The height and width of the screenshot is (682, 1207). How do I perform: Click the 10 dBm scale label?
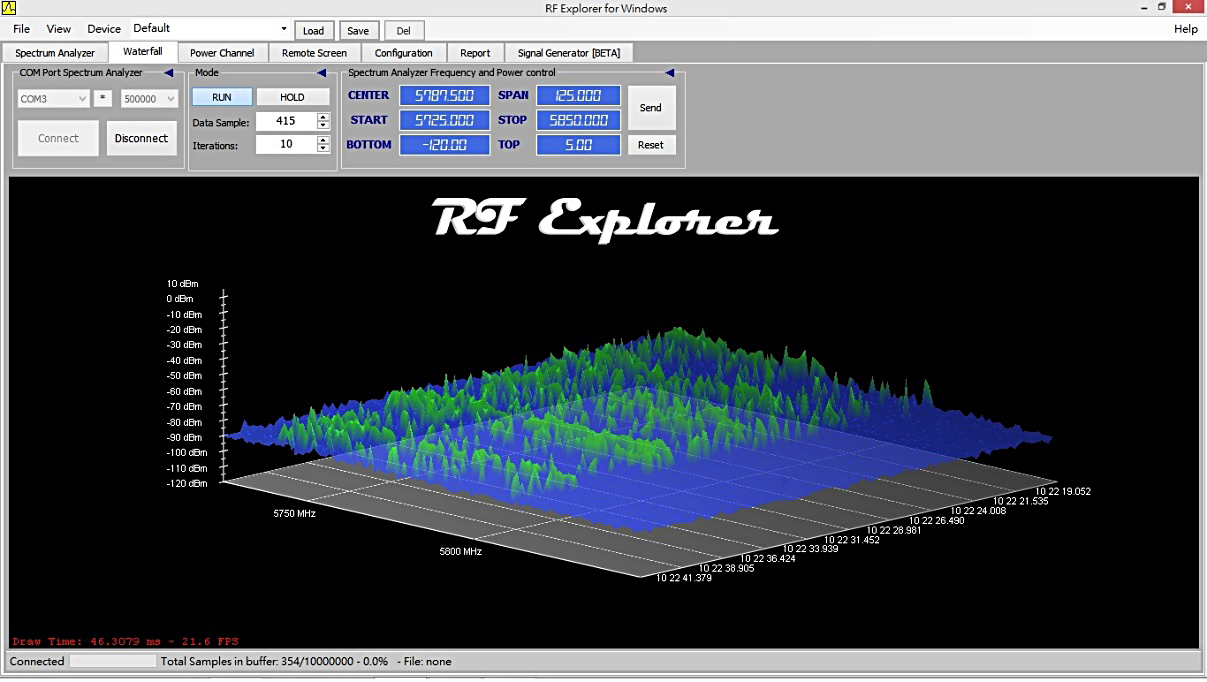[x=183, y=283]
